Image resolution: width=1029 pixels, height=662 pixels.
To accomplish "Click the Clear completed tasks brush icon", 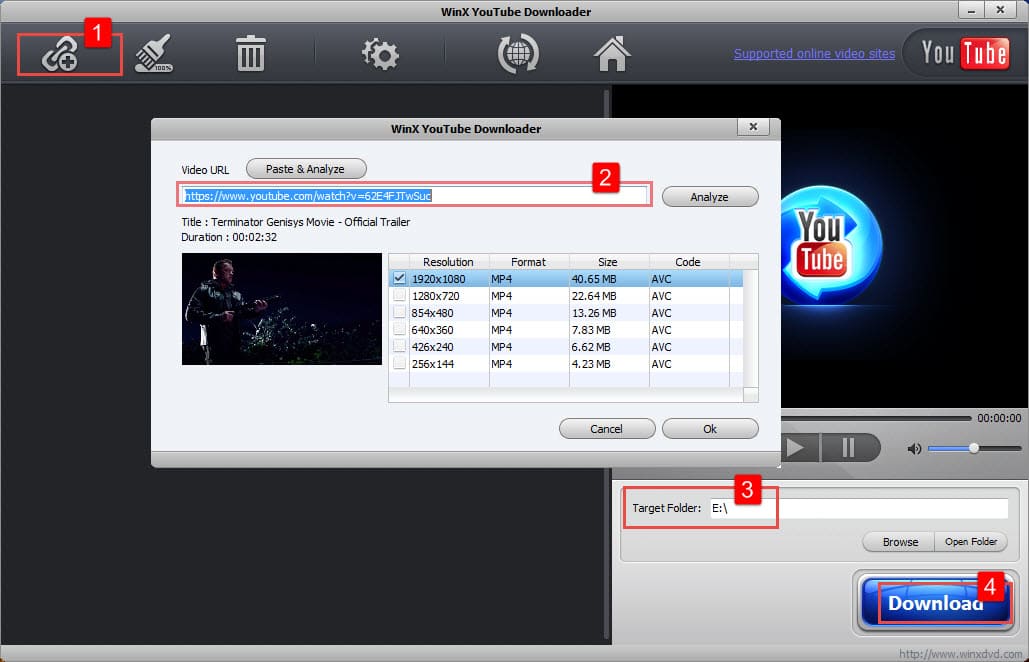I will [154, 53].
